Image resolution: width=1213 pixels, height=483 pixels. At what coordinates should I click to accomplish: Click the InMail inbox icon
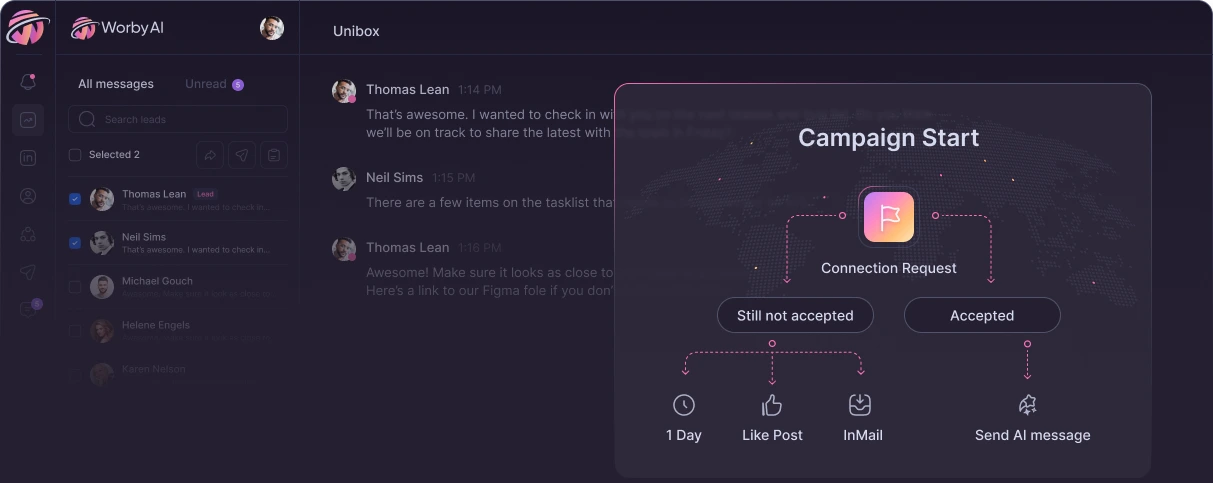click(860, 405)
